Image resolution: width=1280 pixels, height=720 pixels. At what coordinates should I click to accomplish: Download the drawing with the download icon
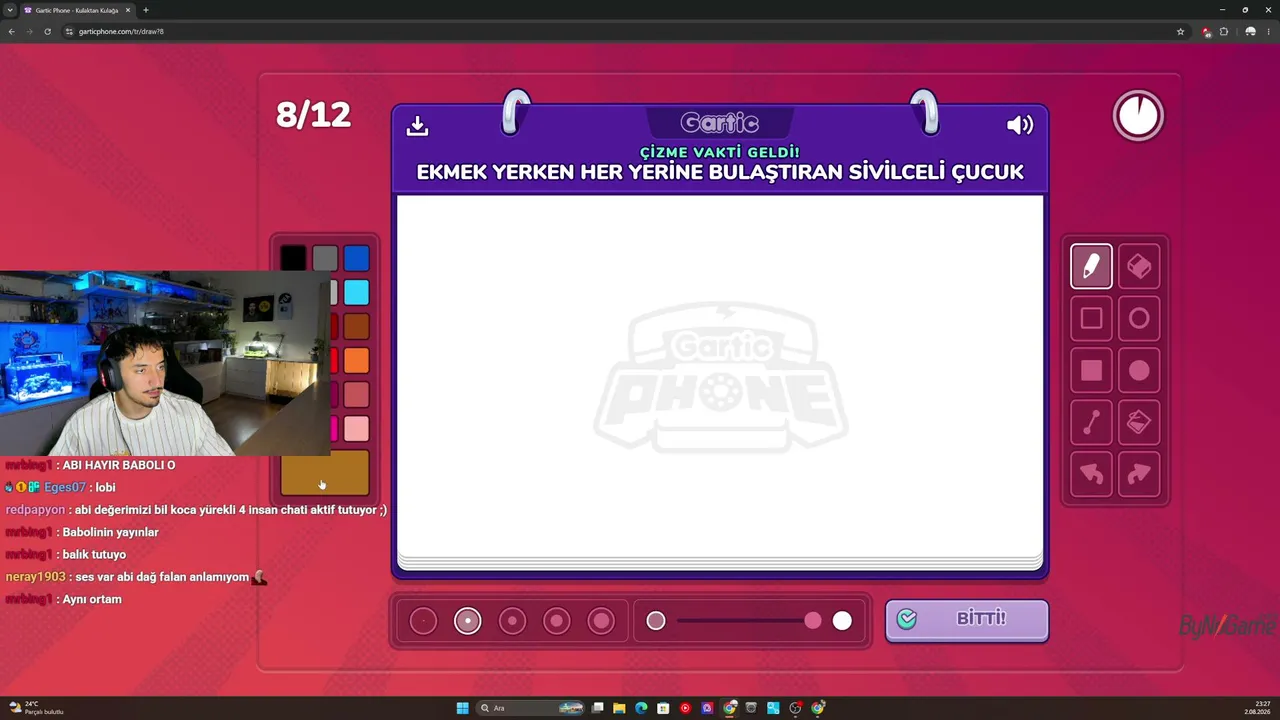tap(418, 125)
